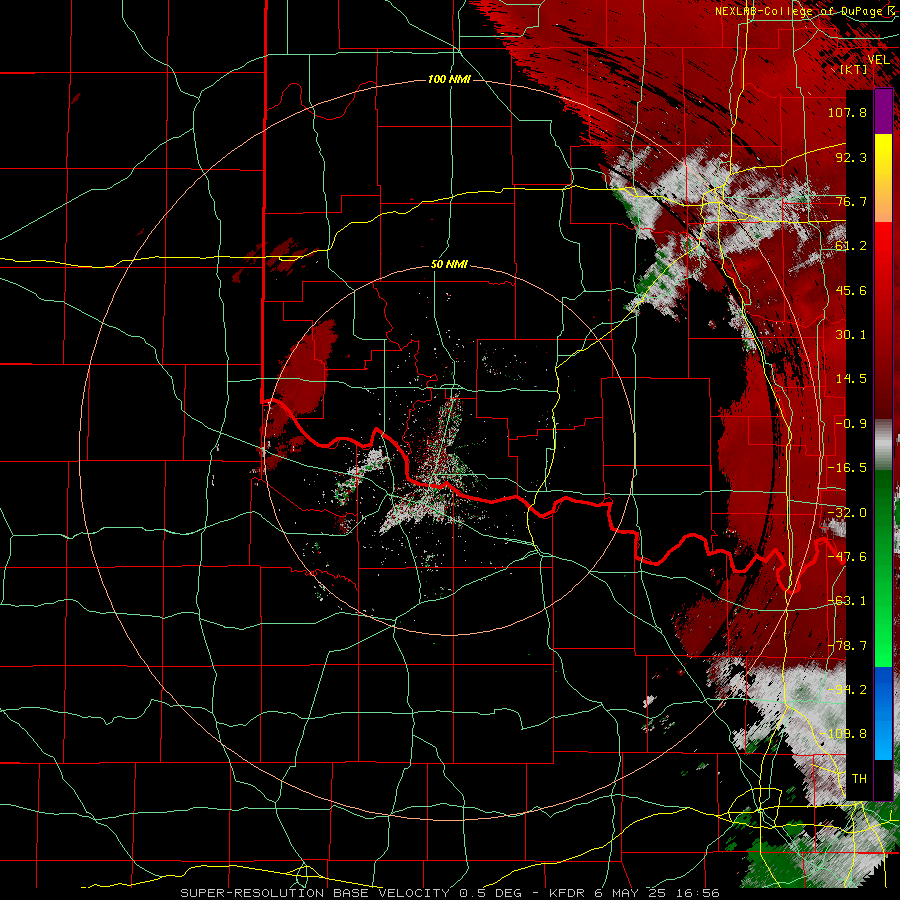Click the -16.5 velocity scale value

(847, 468)
